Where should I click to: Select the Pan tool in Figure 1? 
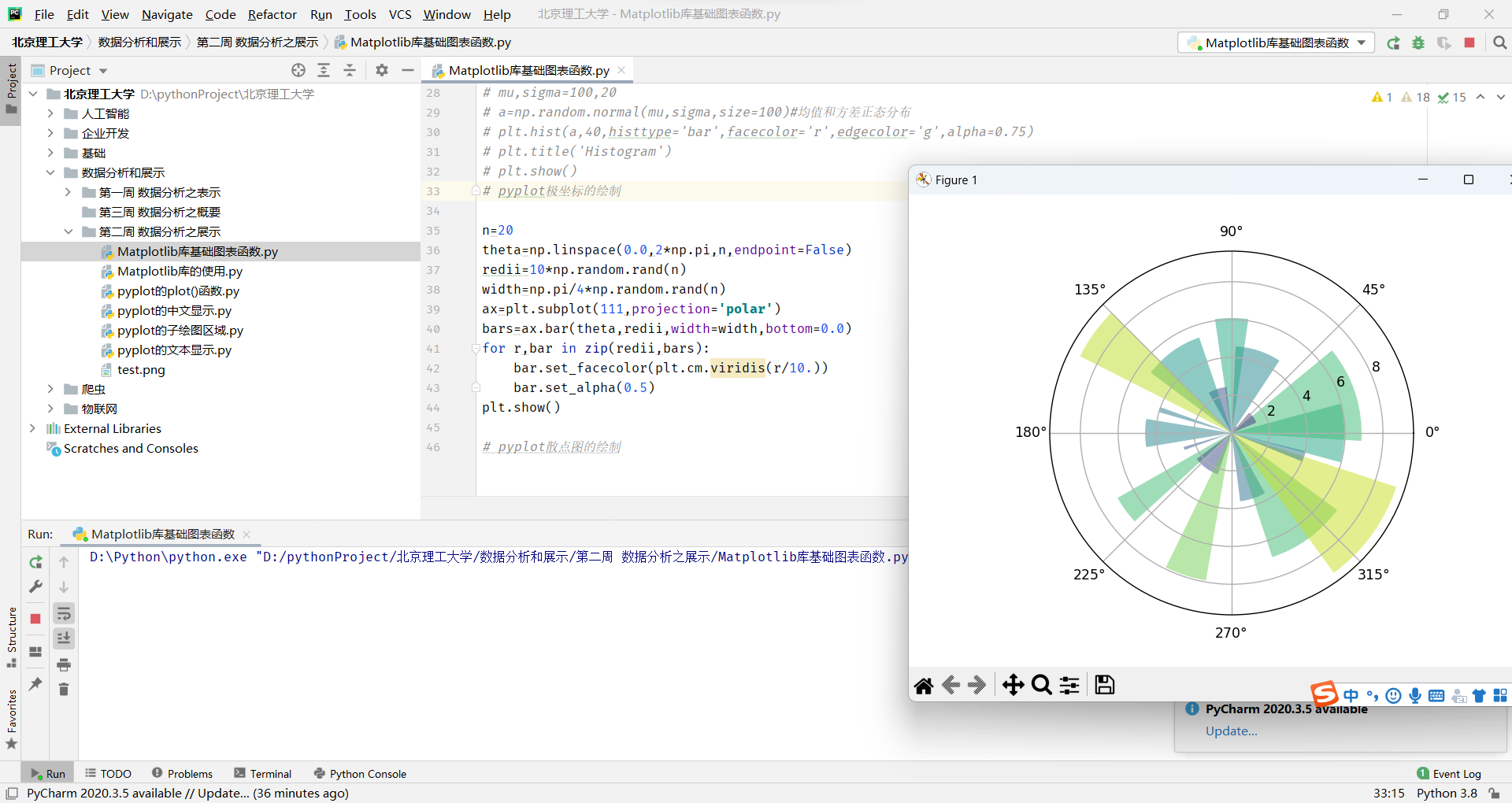click(1014, 686)
